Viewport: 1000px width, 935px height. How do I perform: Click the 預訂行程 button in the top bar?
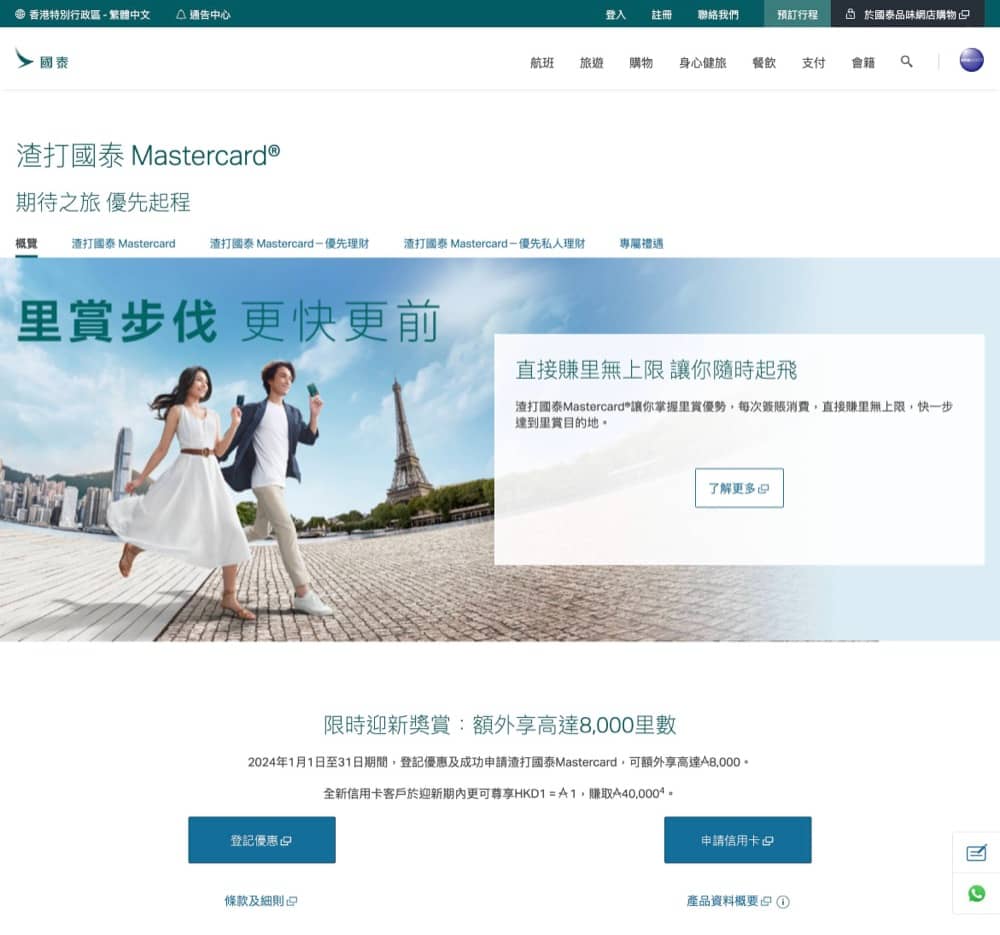pos(797,14)
